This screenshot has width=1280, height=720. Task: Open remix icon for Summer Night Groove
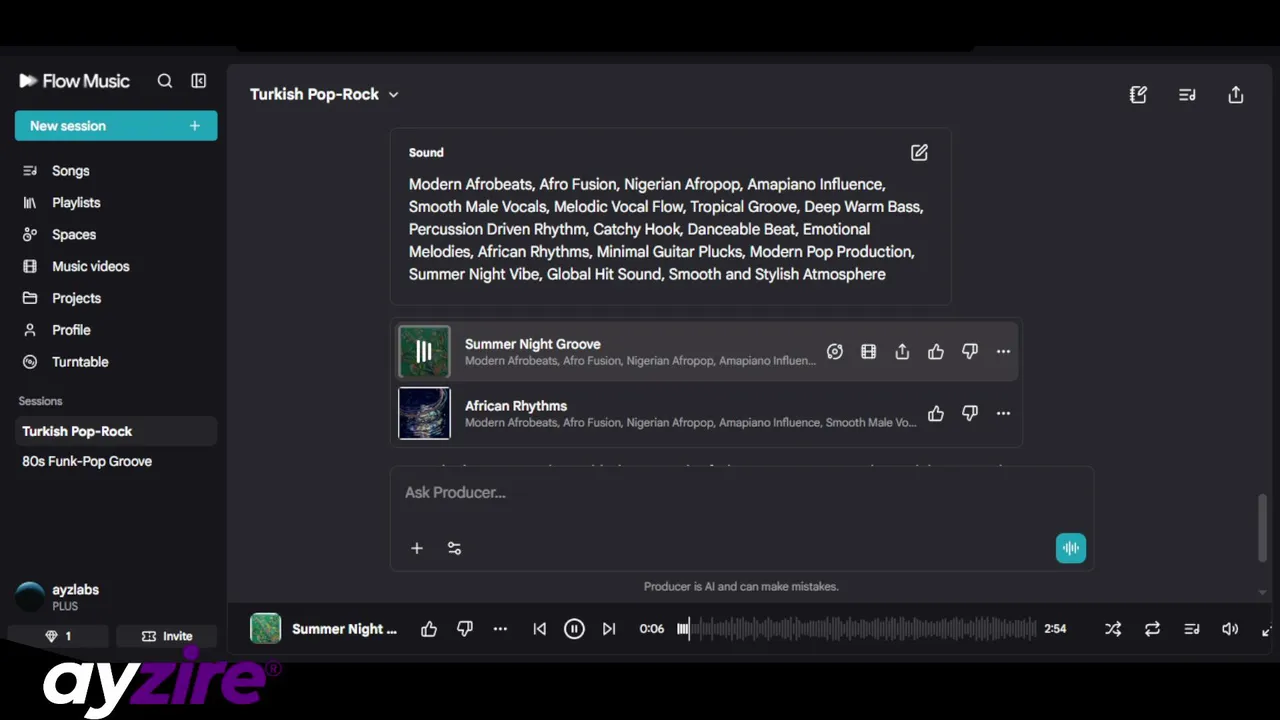coord(835,352)
